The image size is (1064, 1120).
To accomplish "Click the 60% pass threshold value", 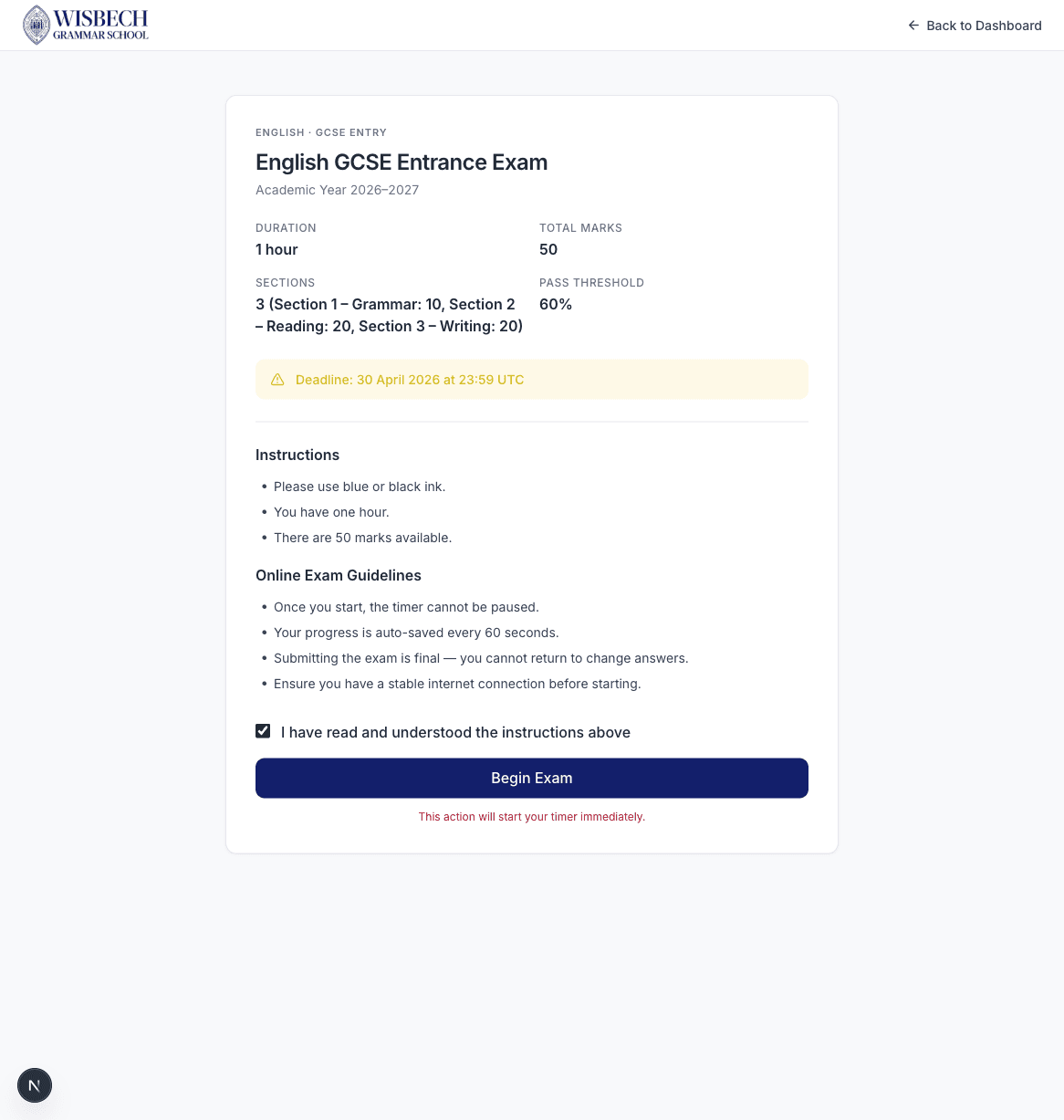I will pyautogui.click(x=556, y=304).
